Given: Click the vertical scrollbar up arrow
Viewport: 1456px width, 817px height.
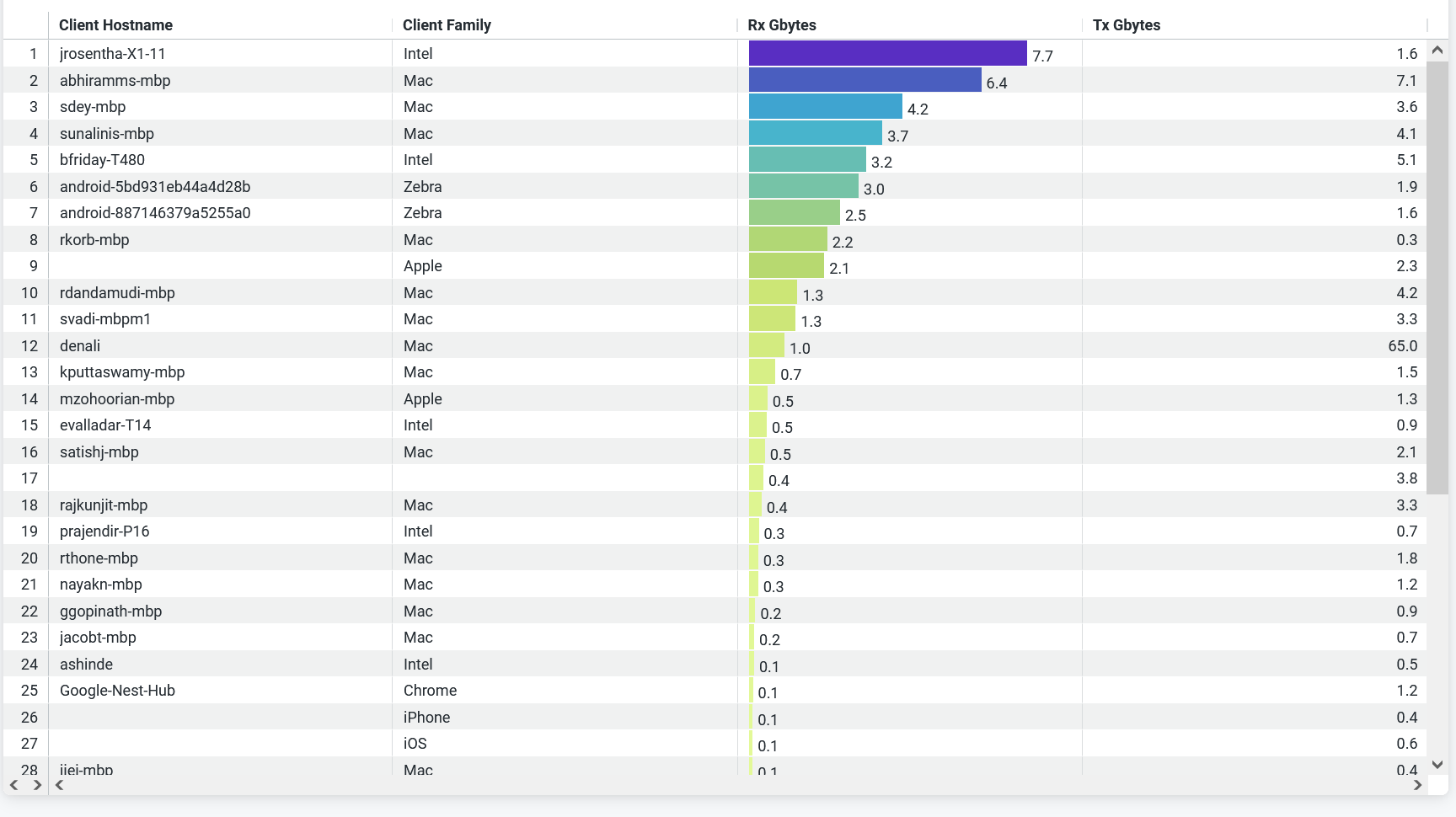Looking at the screenshot, I should coord(1437,51).
